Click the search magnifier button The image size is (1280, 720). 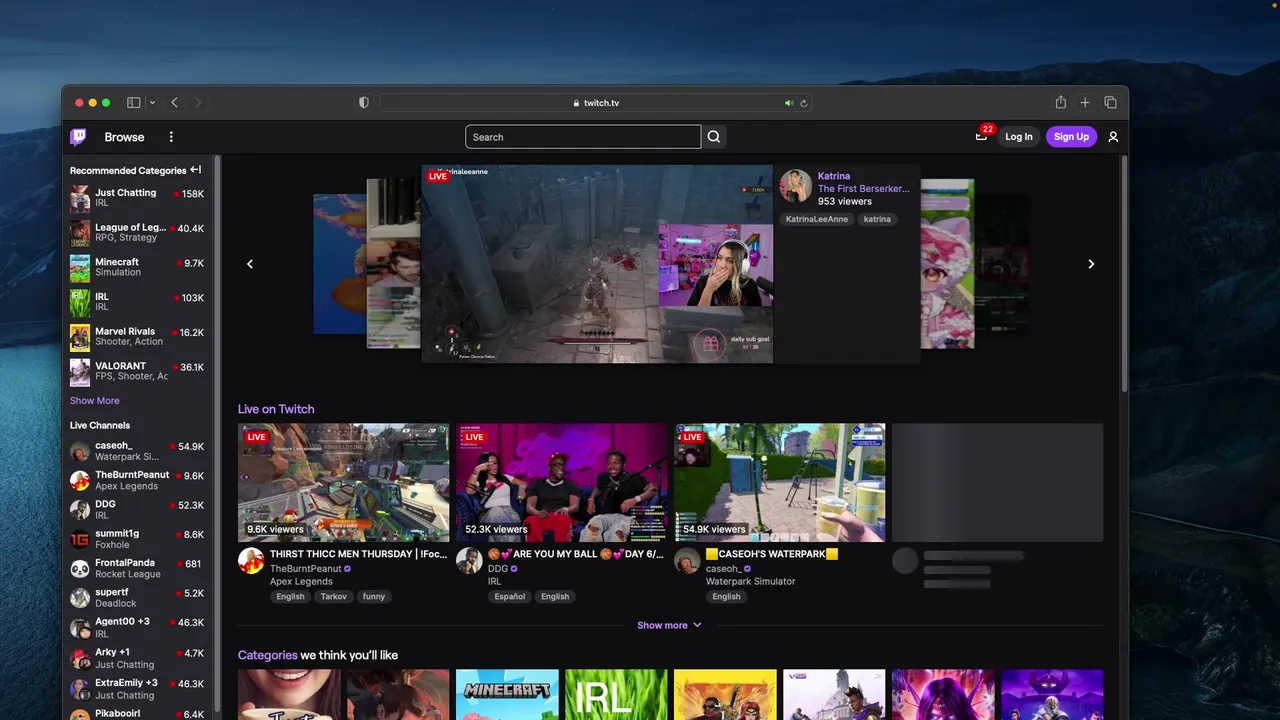pos(713,137)
